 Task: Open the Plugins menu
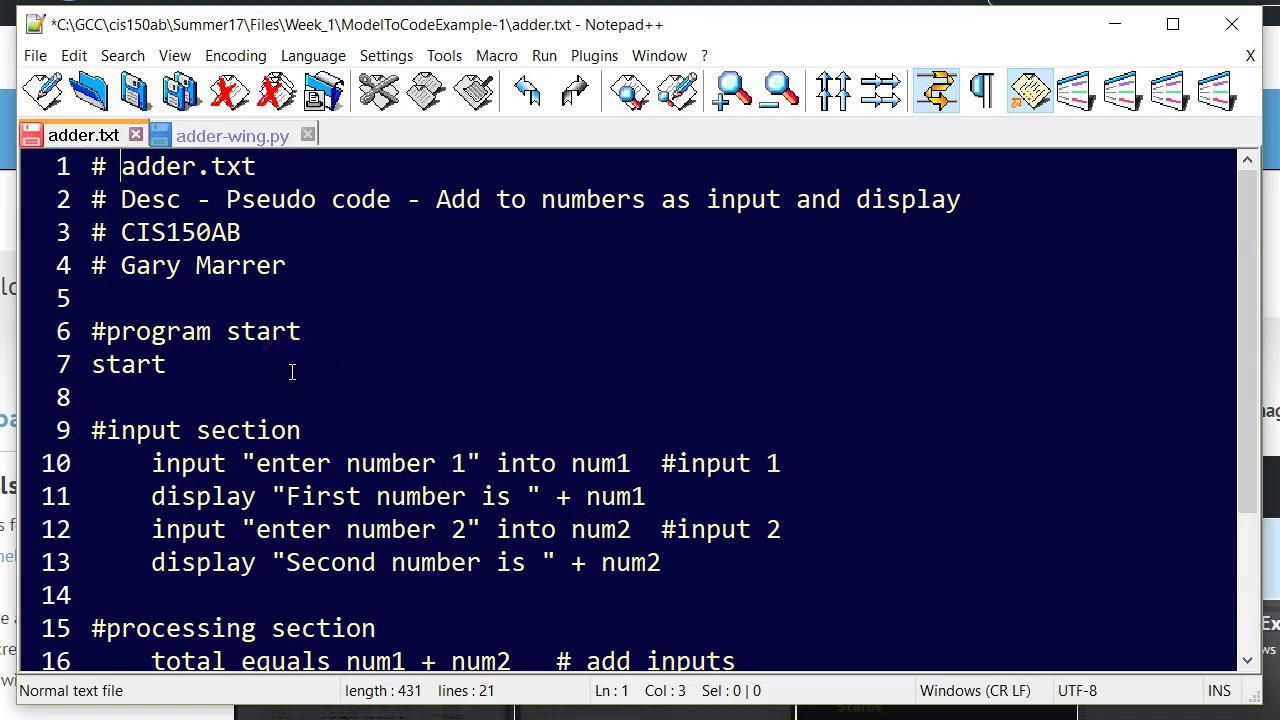point(594,56)
